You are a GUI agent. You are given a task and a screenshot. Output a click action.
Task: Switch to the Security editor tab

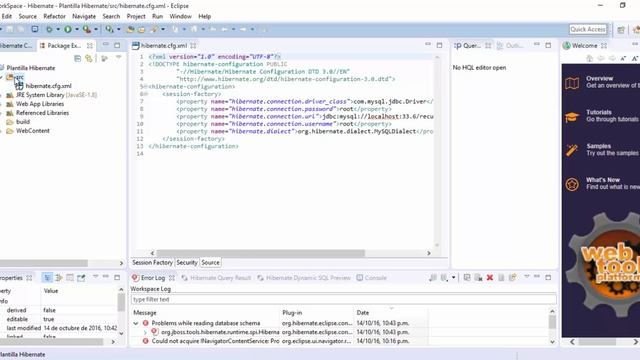pos(187,262)
